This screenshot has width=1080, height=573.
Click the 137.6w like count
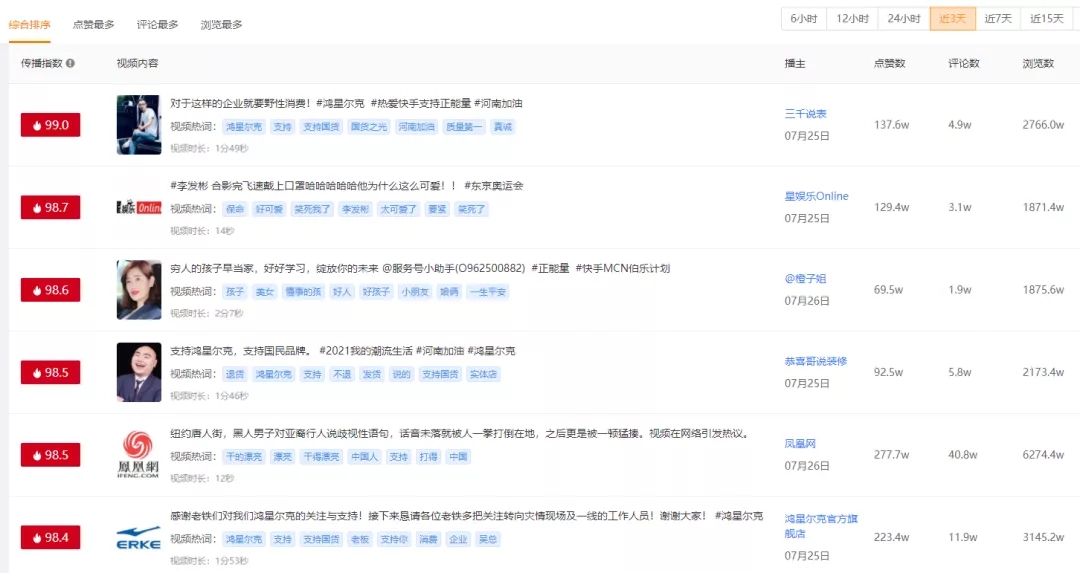891,125
